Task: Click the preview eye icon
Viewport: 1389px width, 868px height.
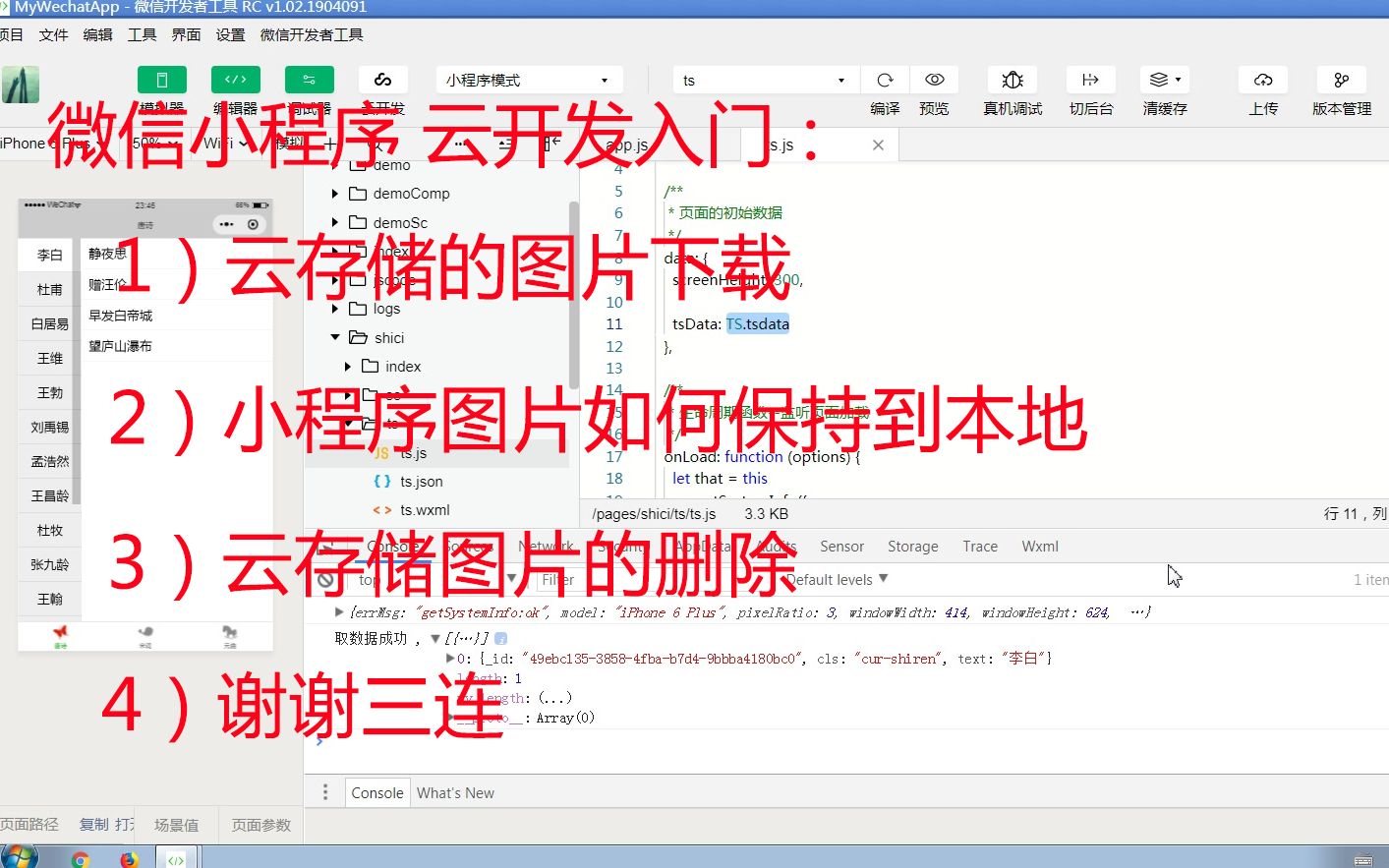Action: click(935, 80)
